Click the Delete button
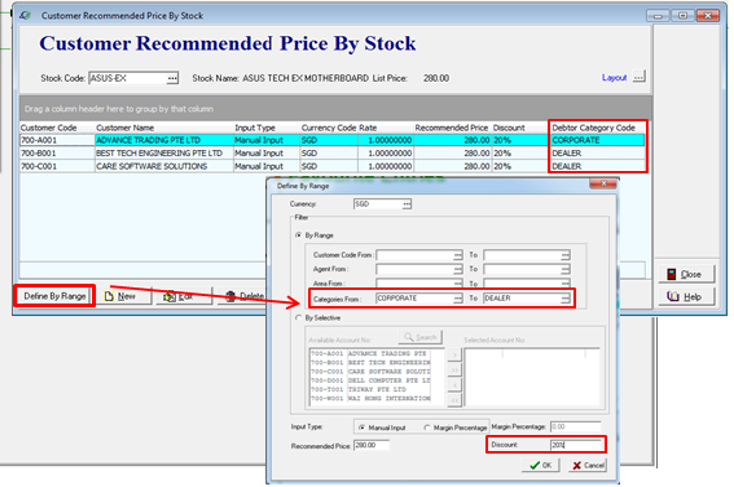 tap(243, 296)
